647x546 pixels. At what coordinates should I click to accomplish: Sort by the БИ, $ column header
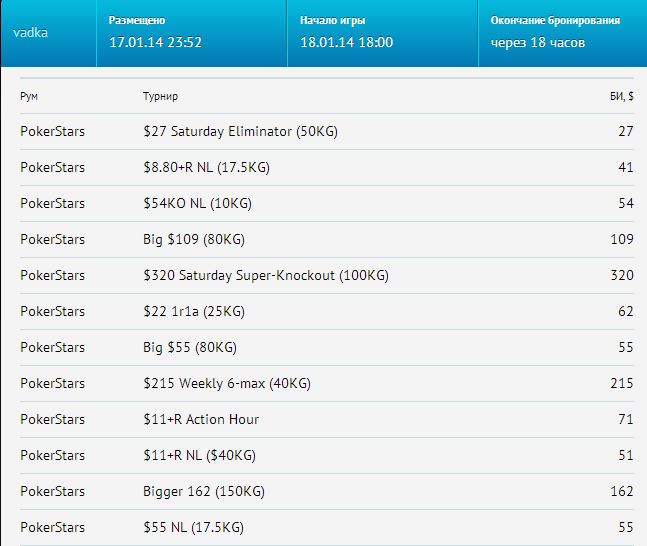pos(622,96)
